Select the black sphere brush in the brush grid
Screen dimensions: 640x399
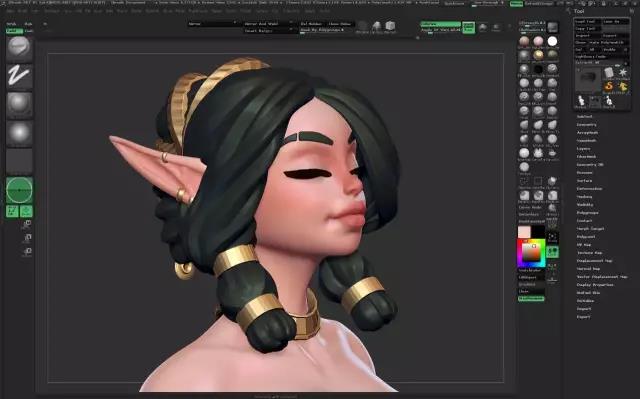[x=538, y=69]
